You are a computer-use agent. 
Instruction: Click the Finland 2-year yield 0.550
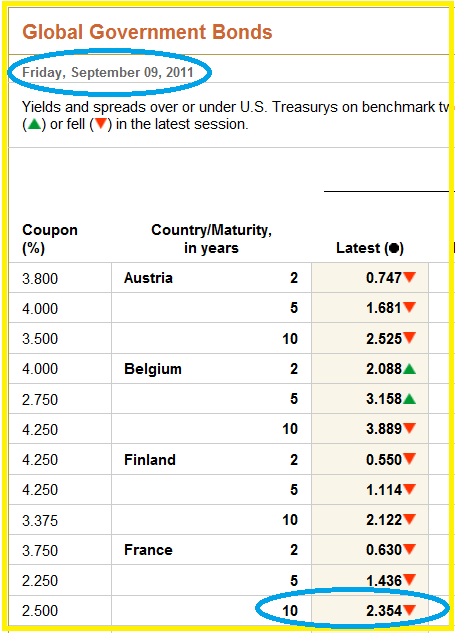click(x=384, y=459)
